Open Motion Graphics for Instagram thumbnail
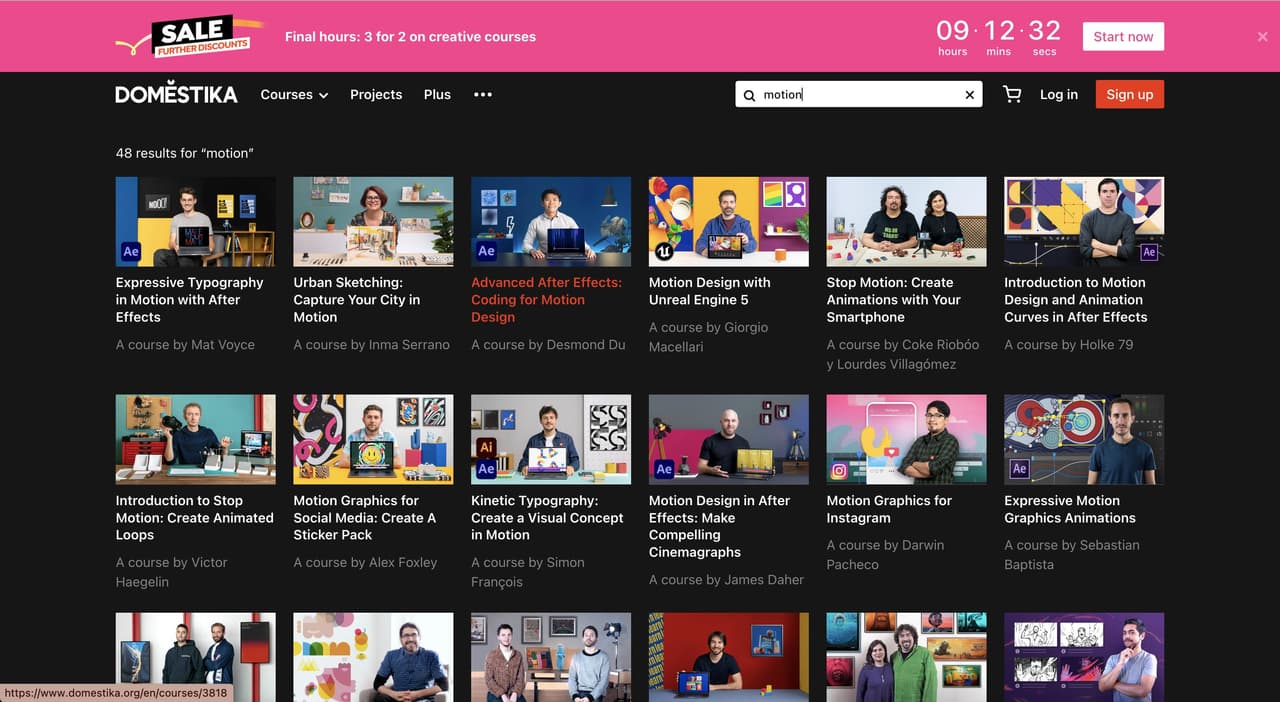 pos(907,440)
